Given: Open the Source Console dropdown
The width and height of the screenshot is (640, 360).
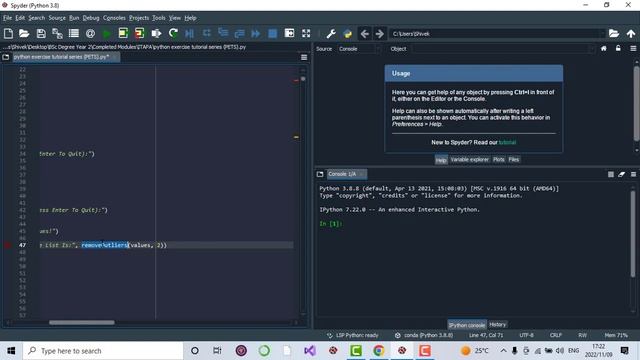Looking at the screenshot, I should (360, 49).
